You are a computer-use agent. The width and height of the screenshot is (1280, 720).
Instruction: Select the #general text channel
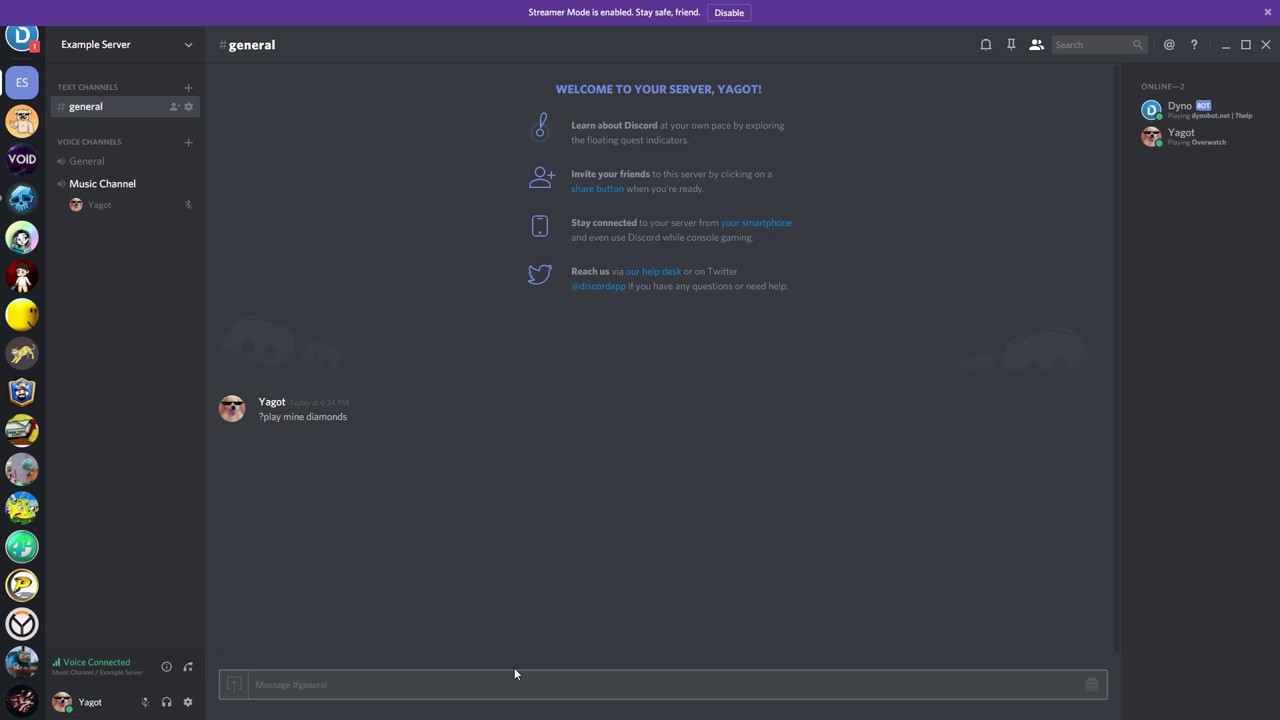pos(125,107)
